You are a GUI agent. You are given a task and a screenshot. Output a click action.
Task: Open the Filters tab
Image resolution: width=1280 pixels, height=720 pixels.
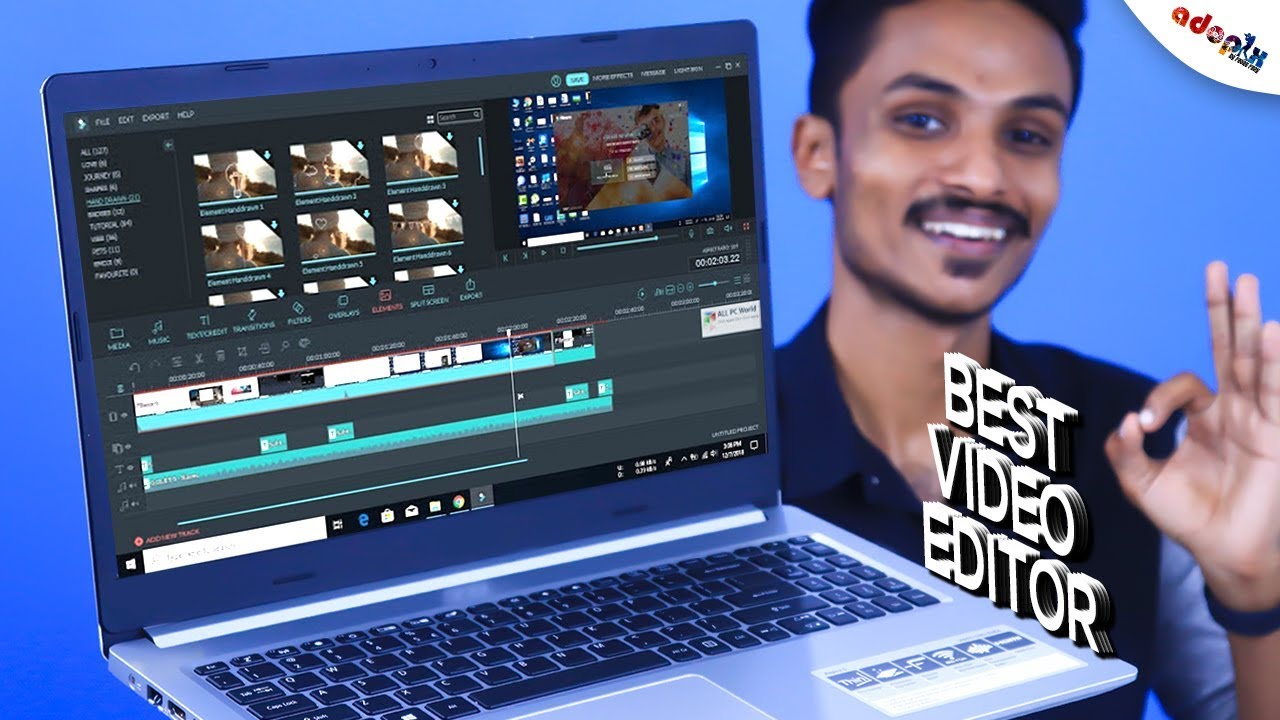(299, 313)
